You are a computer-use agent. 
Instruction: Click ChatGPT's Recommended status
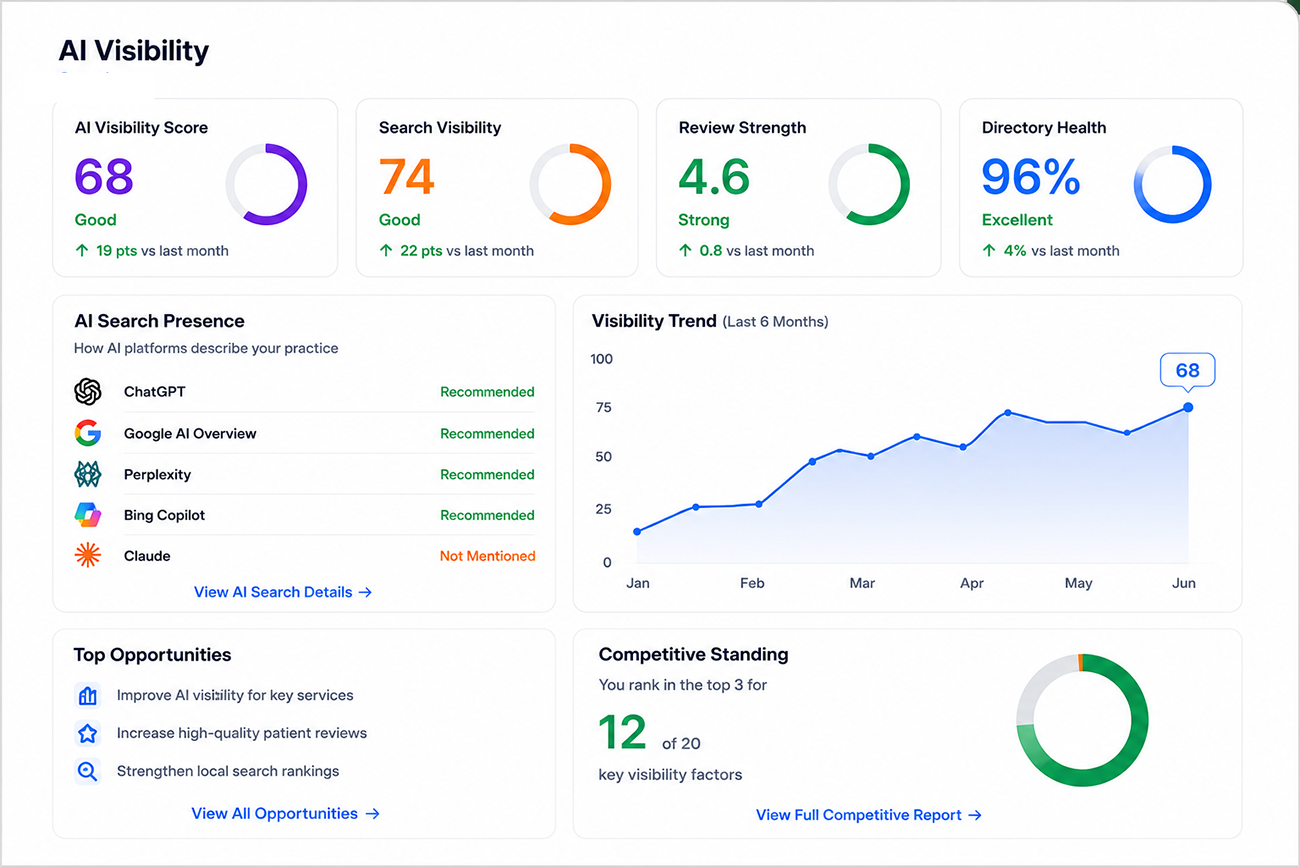[488, 392]
